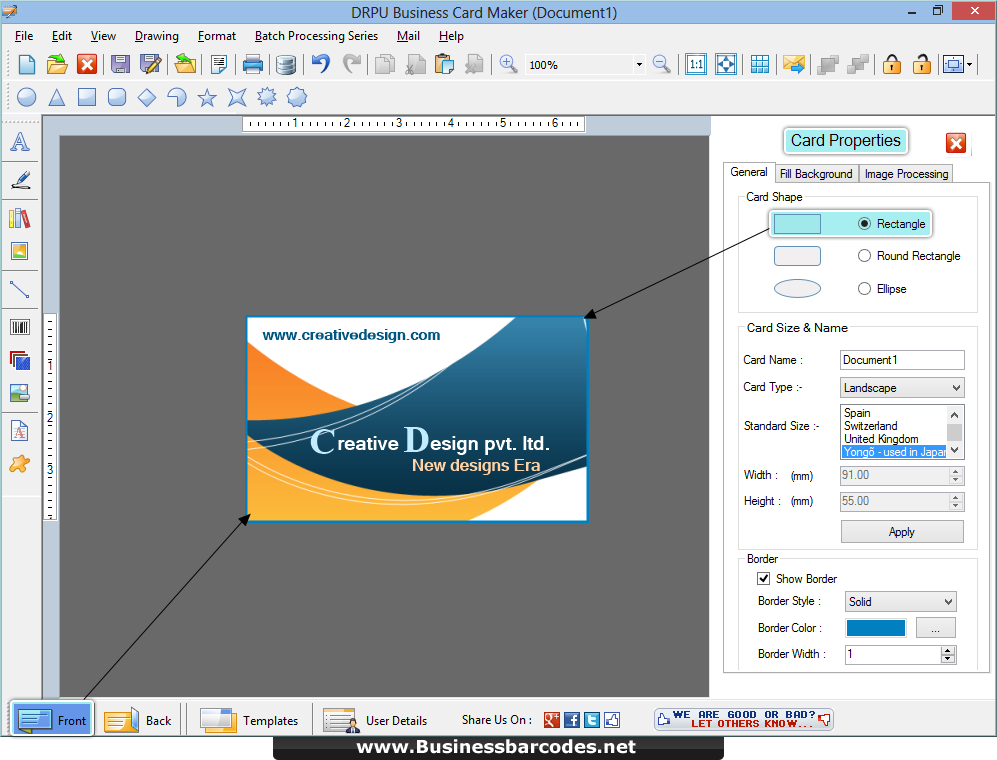
Task: Click the Apply button
Action: point(902,532)
